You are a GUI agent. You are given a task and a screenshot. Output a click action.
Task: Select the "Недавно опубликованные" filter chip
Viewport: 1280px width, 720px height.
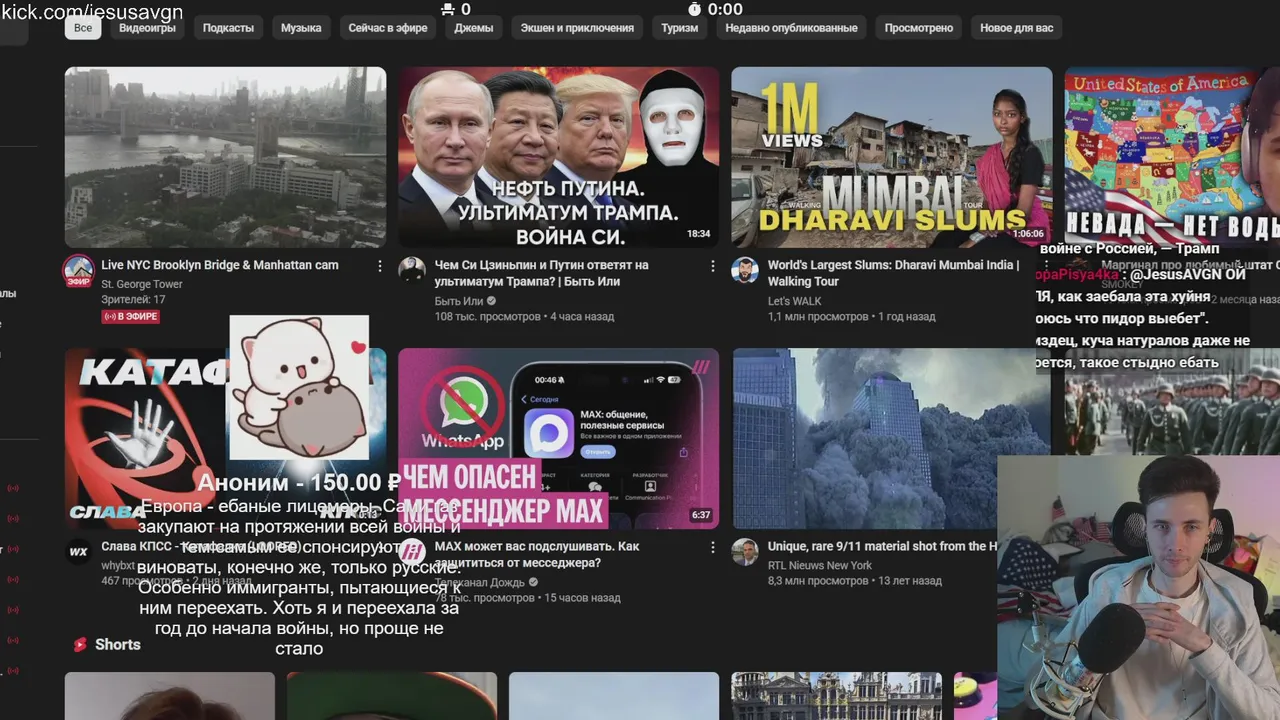(x=791, y=28)
